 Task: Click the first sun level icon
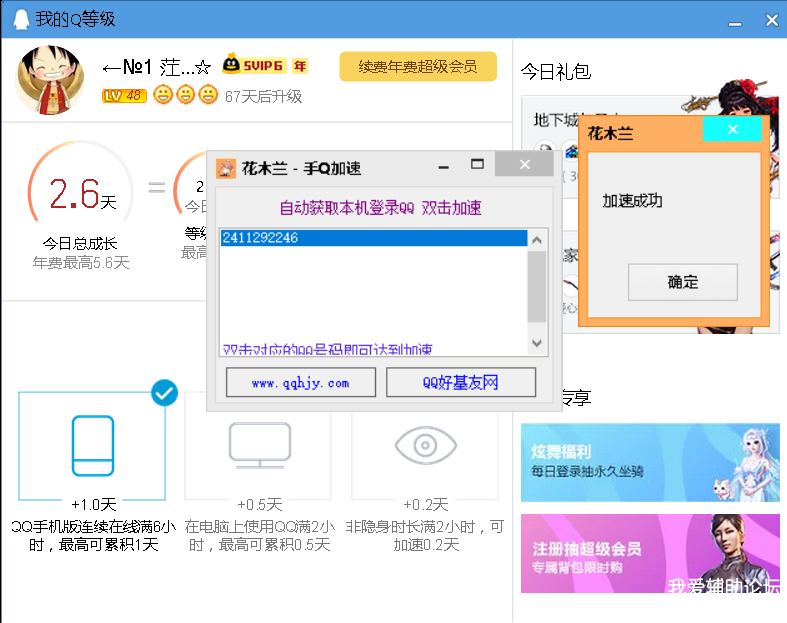click(163, 94)
